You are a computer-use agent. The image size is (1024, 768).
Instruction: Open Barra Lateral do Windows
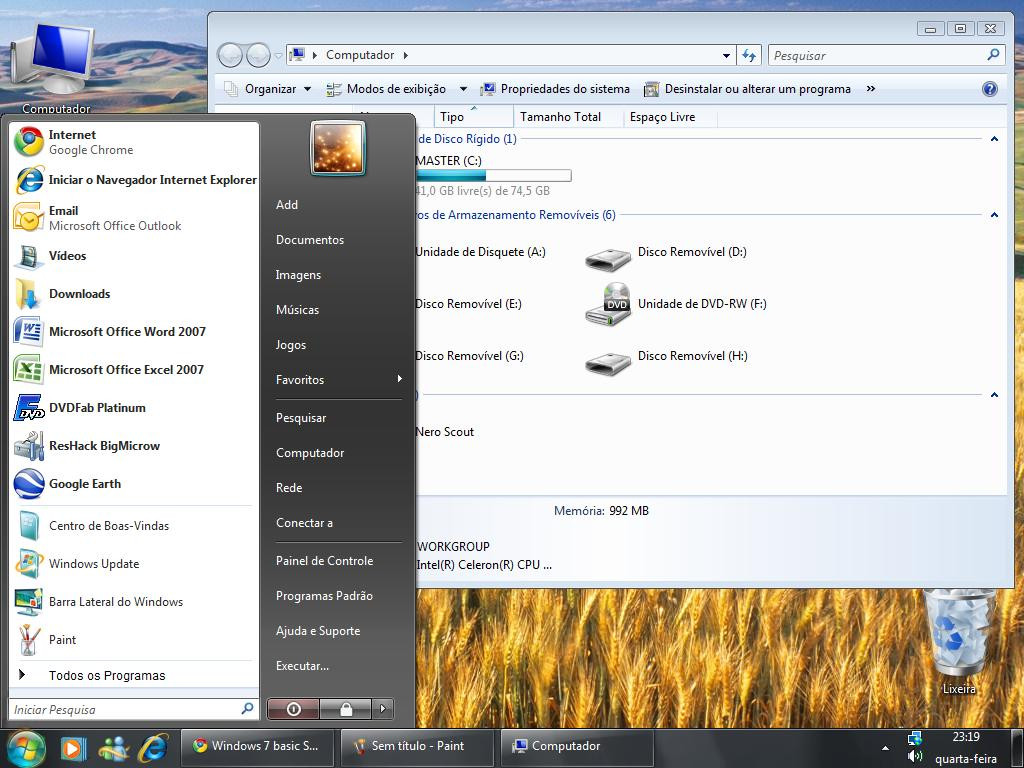tap(135, 601)
